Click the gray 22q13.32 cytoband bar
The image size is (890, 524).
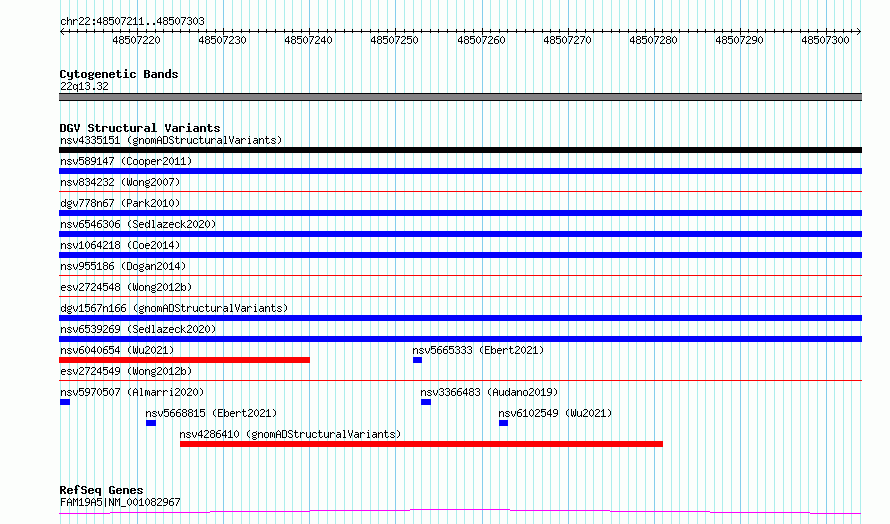(x=460, y=97)
